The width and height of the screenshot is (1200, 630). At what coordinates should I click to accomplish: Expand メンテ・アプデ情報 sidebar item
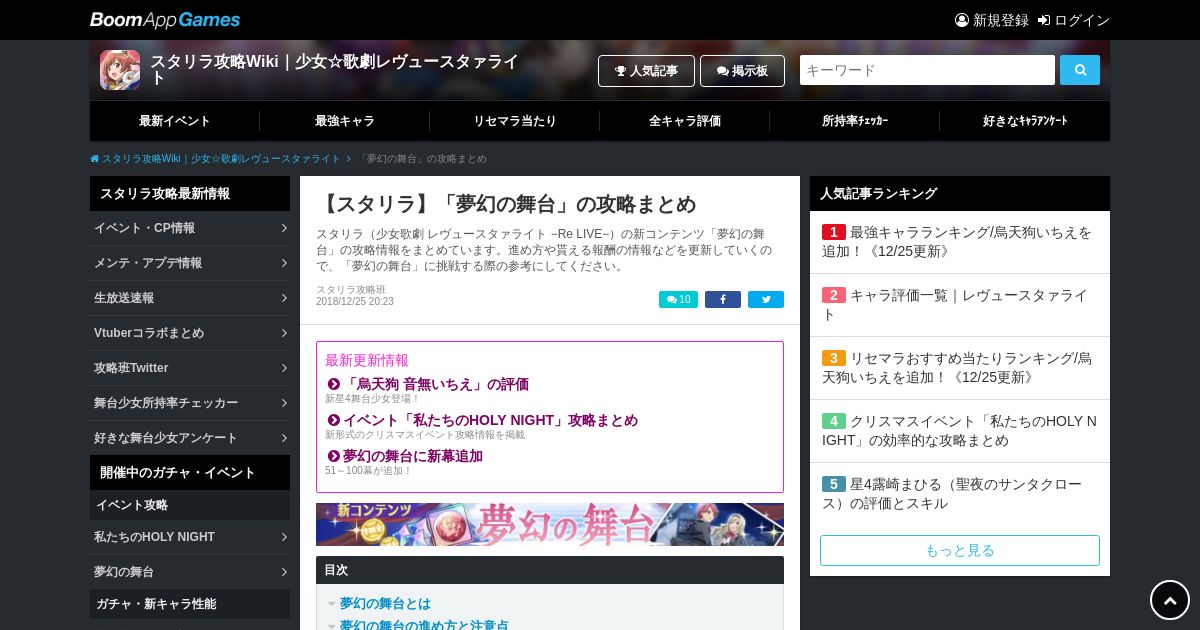pyautogui.click(x=190, y=263)
